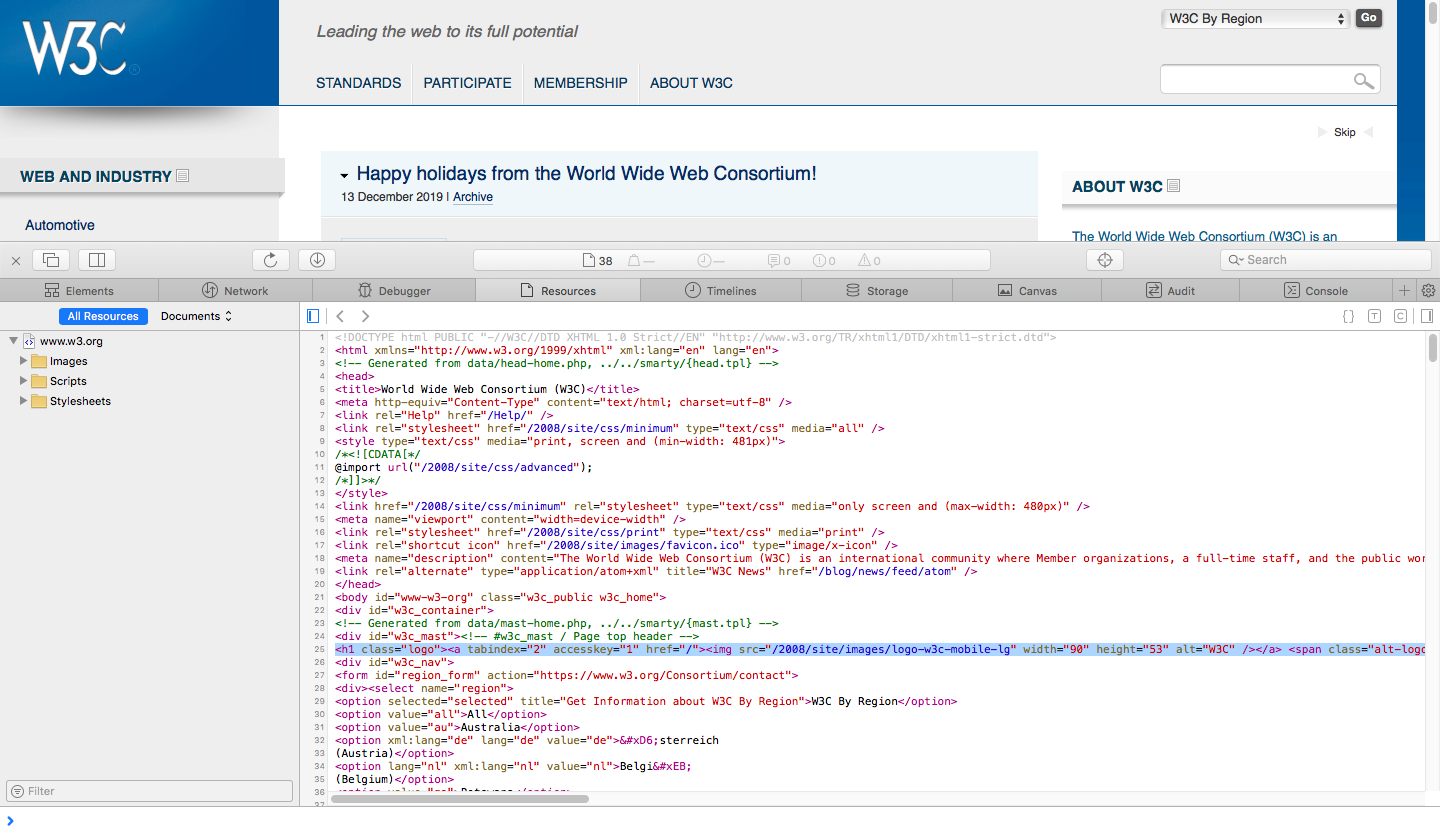Click the Go button
1440x836 pixels.
coord(1368,18)
